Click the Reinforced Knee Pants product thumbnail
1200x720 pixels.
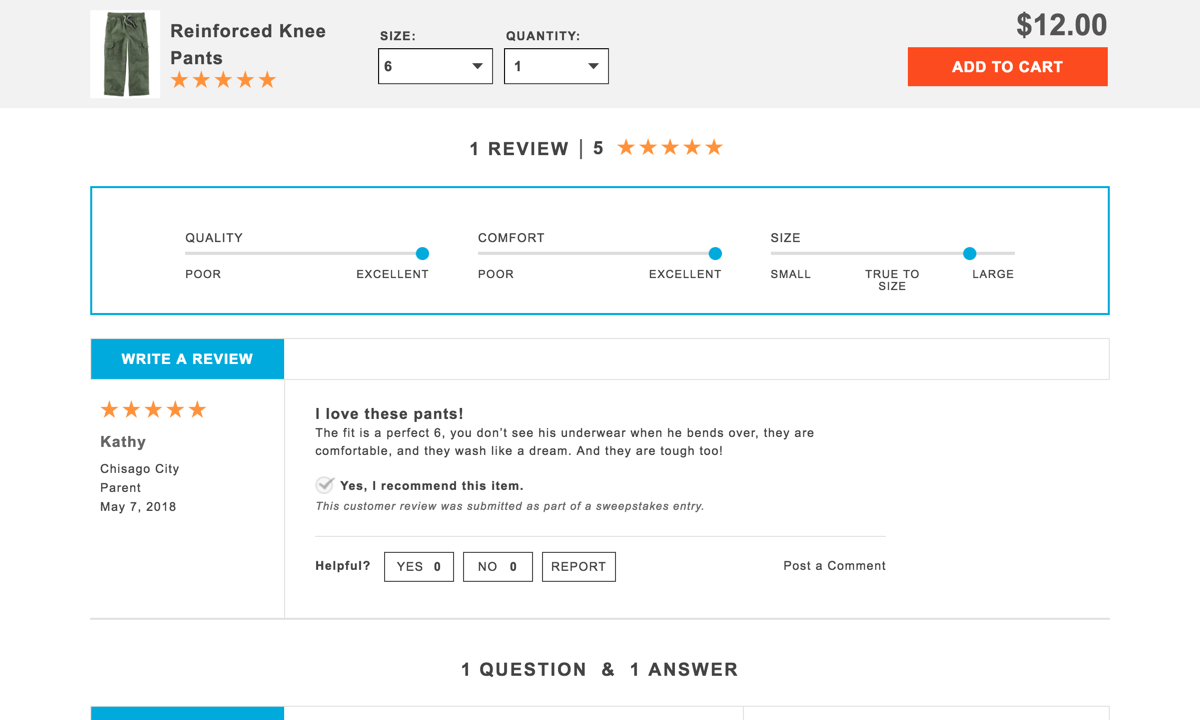(x=125, y=54)
